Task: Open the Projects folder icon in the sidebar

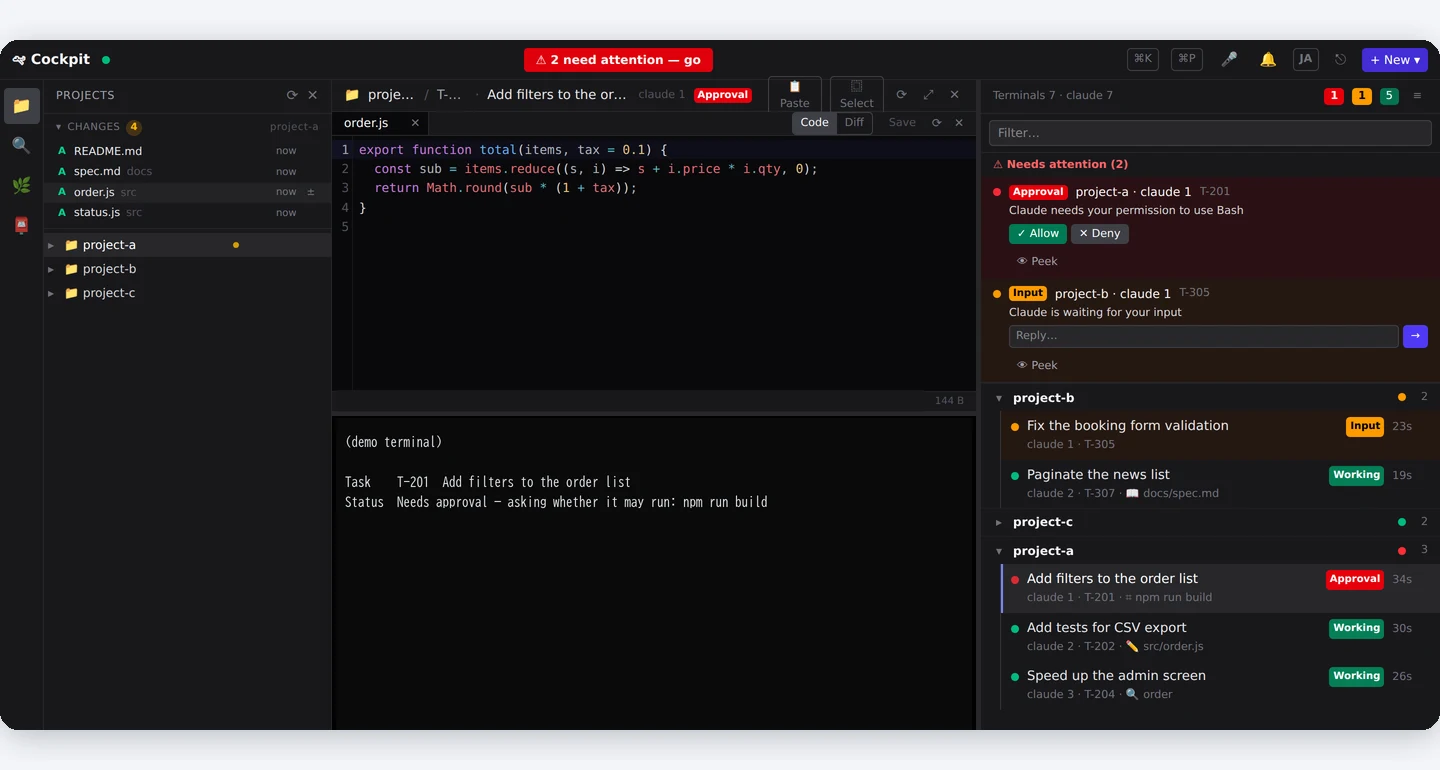Action: (x=21, y=105)
